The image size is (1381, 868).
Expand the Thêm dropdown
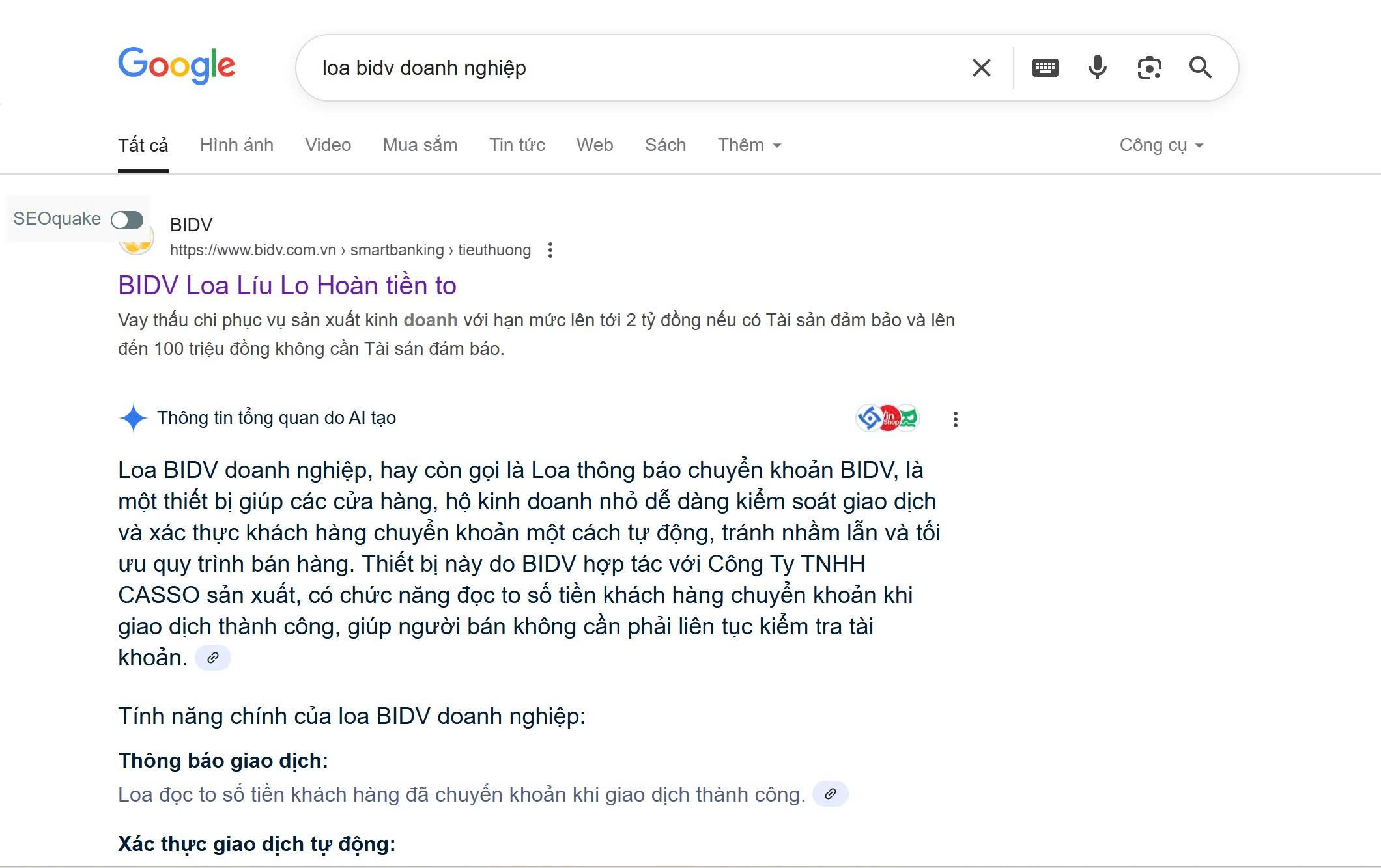[749, 145]
